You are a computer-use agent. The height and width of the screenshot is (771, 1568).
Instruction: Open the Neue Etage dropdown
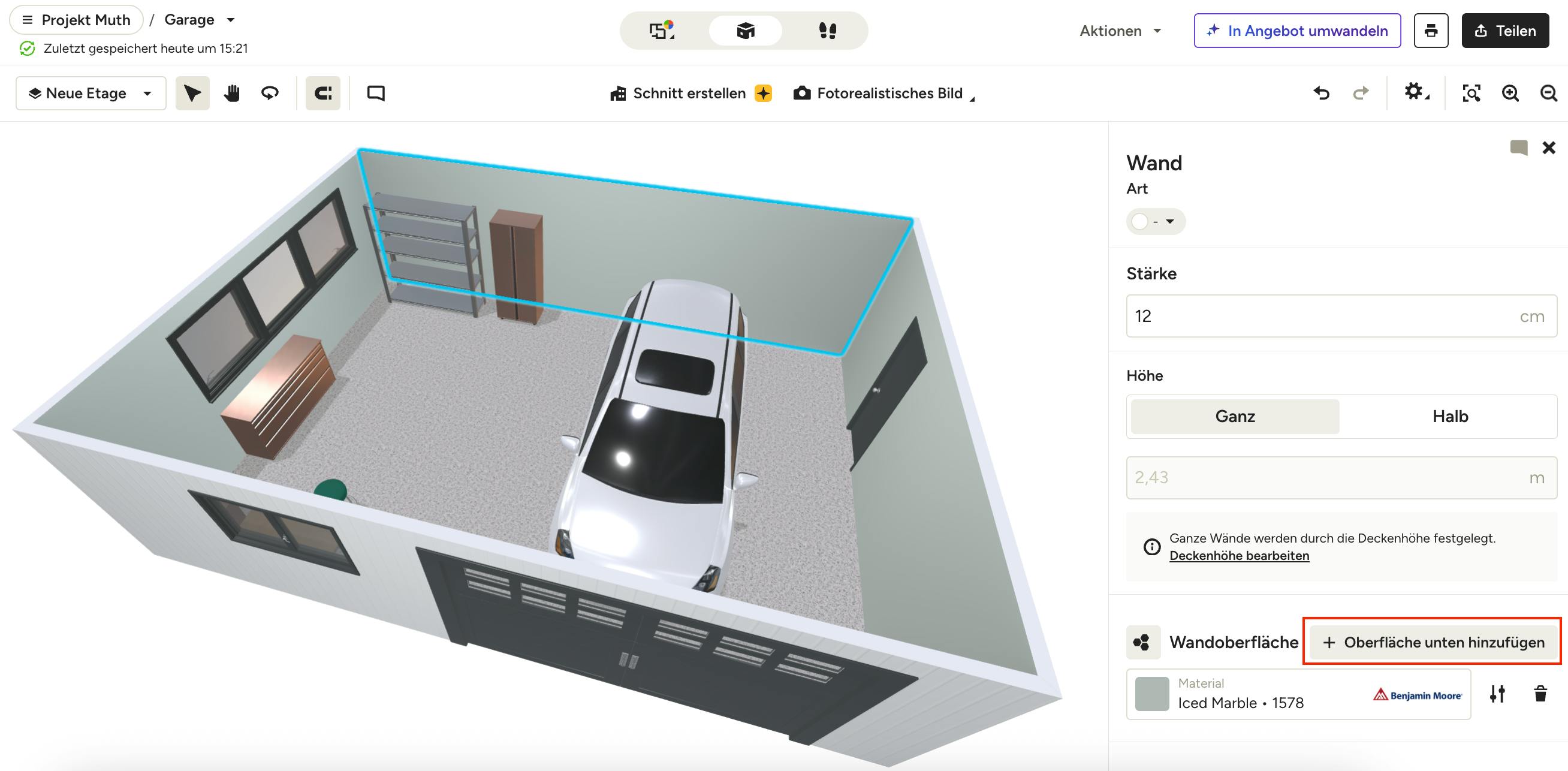click(91, 93)
